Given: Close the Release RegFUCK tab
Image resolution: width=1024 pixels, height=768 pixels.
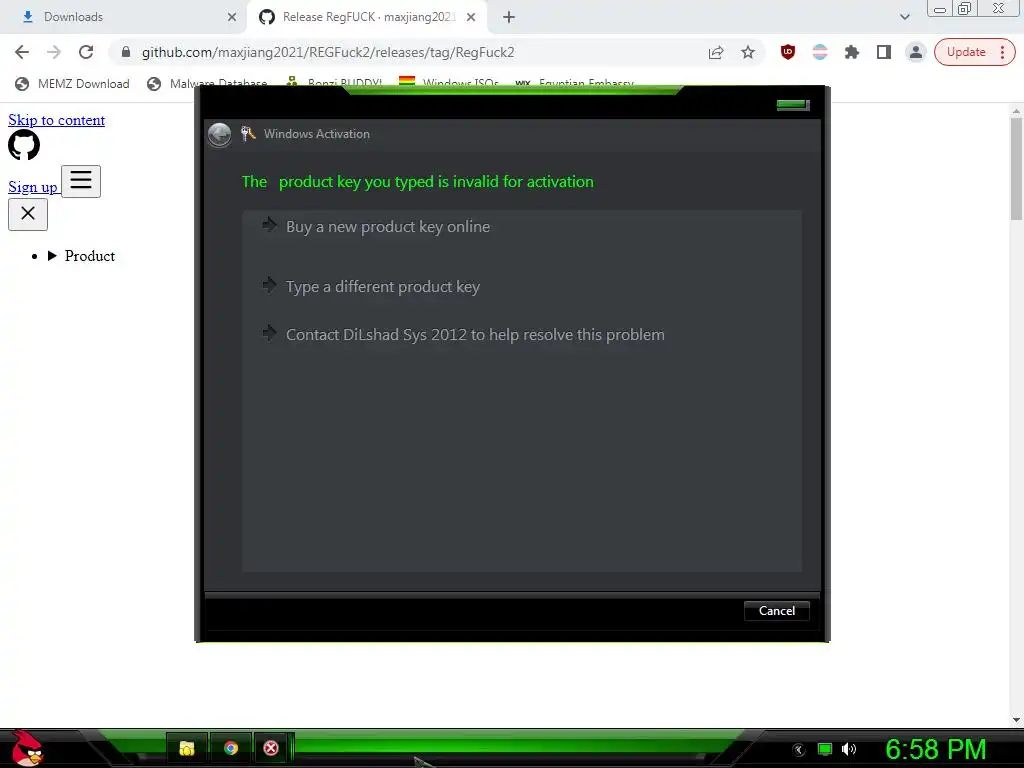Looking at the screenshot, I should (471, 17).
